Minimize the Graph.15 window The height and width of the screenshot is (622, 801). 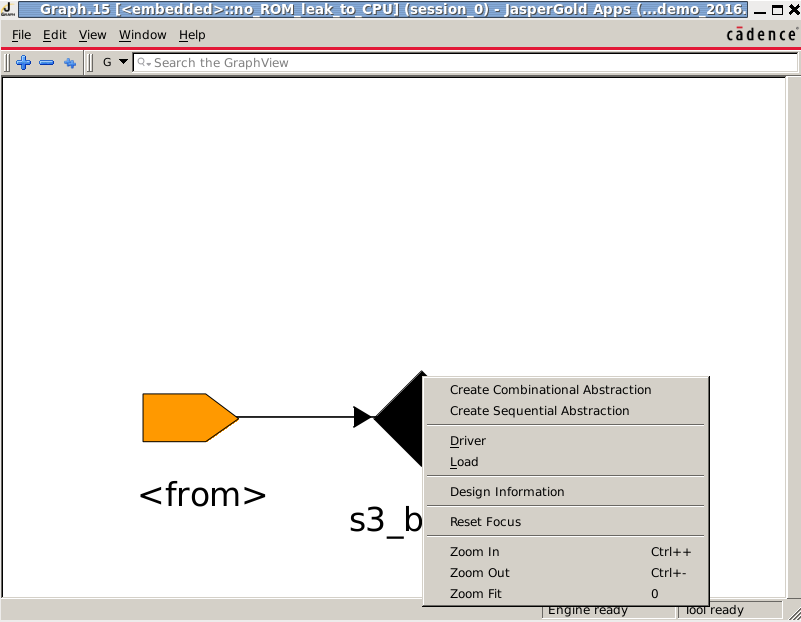click(x=760, y=11)
